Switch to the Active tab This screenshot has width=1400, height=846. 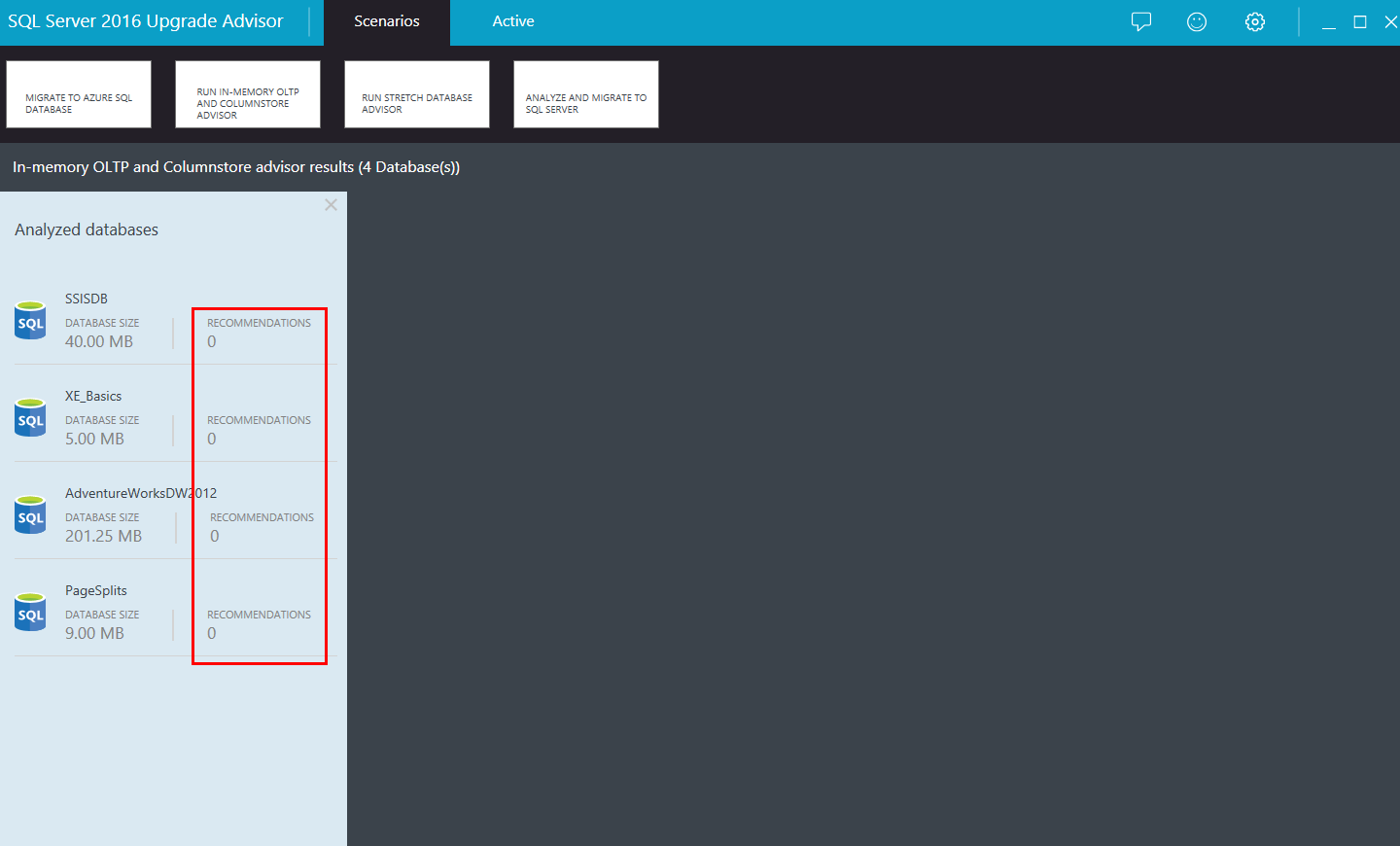tap(513, 21)
